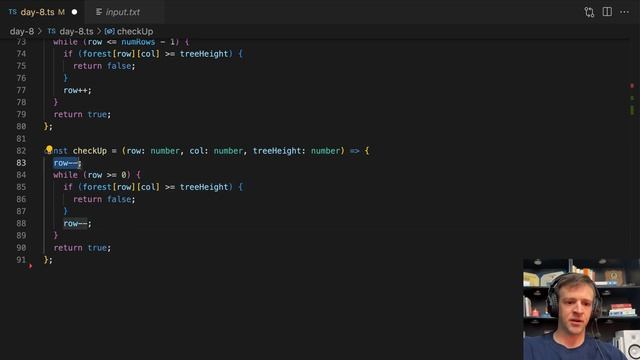Click line number 82 in gutter

click(21, 151)
